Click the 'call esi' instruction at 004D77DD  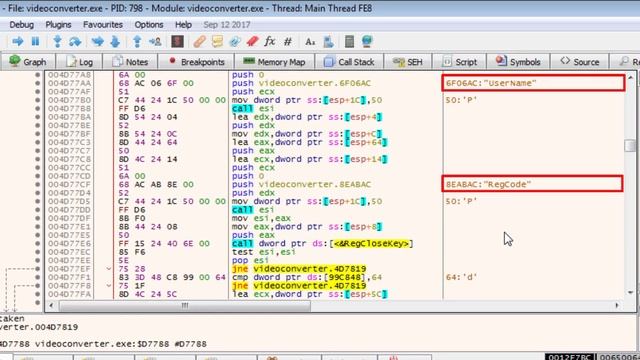click(253, 210)
